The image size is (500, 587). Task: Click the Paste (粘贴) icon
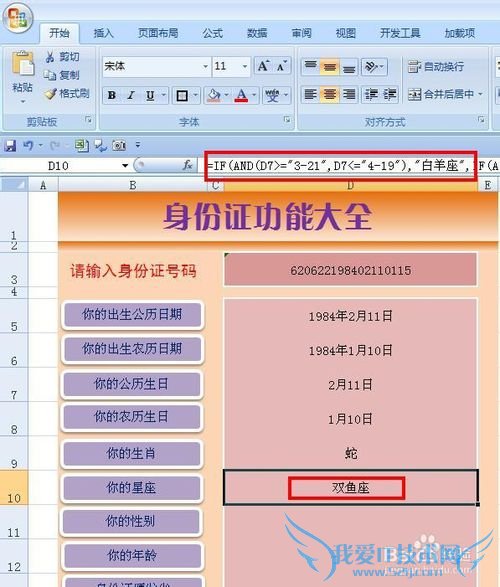coord(23,64)
